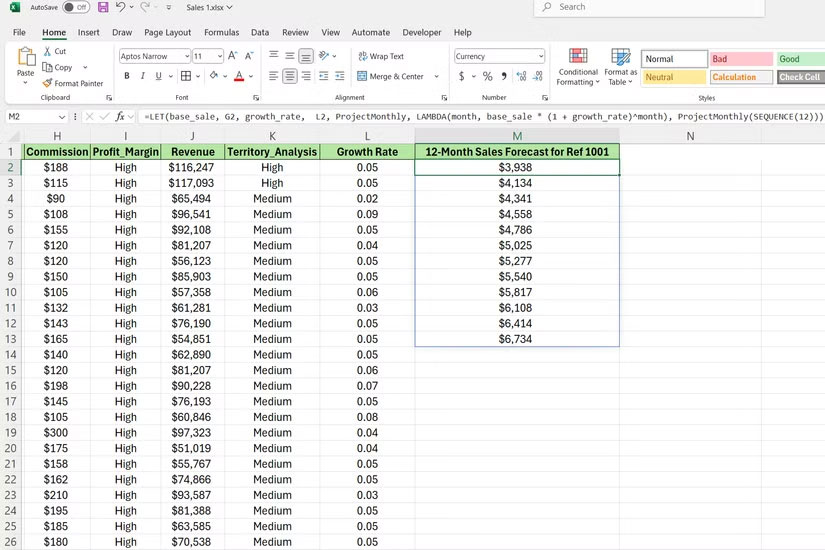This screenshot has height=550, width=825.
Task: Click the Increase Decimal icon
Action: pos(519,76)
